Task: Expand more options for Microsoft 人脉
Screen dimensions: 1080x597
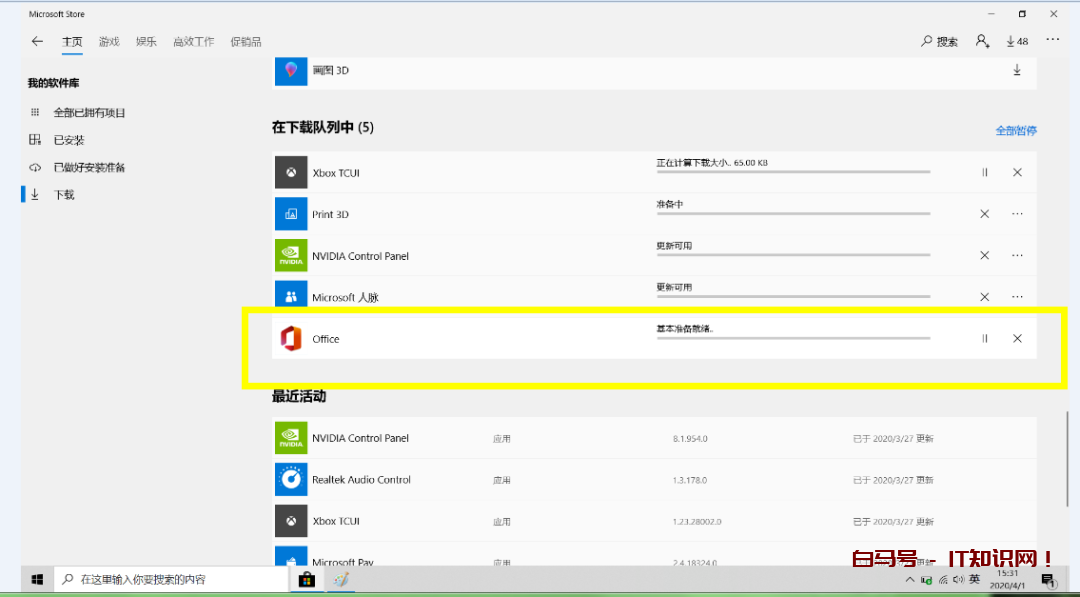Action: click(1017, 297)
